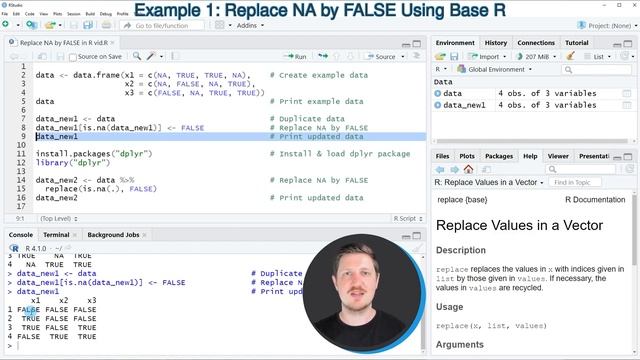Screen dimensions: 640x360
Task: Switch to the Terminal tab
Action: coord(56,235)
